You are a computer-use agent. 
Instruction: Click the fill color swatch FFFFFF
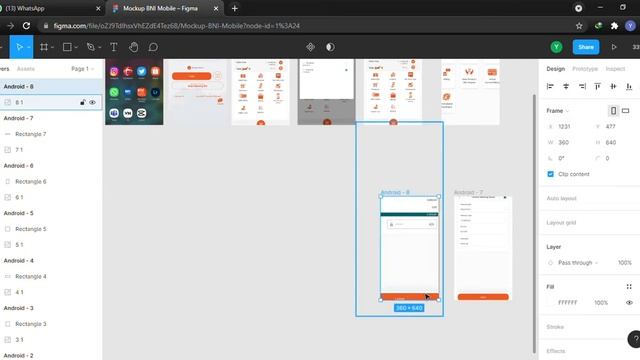click(550, 302)
